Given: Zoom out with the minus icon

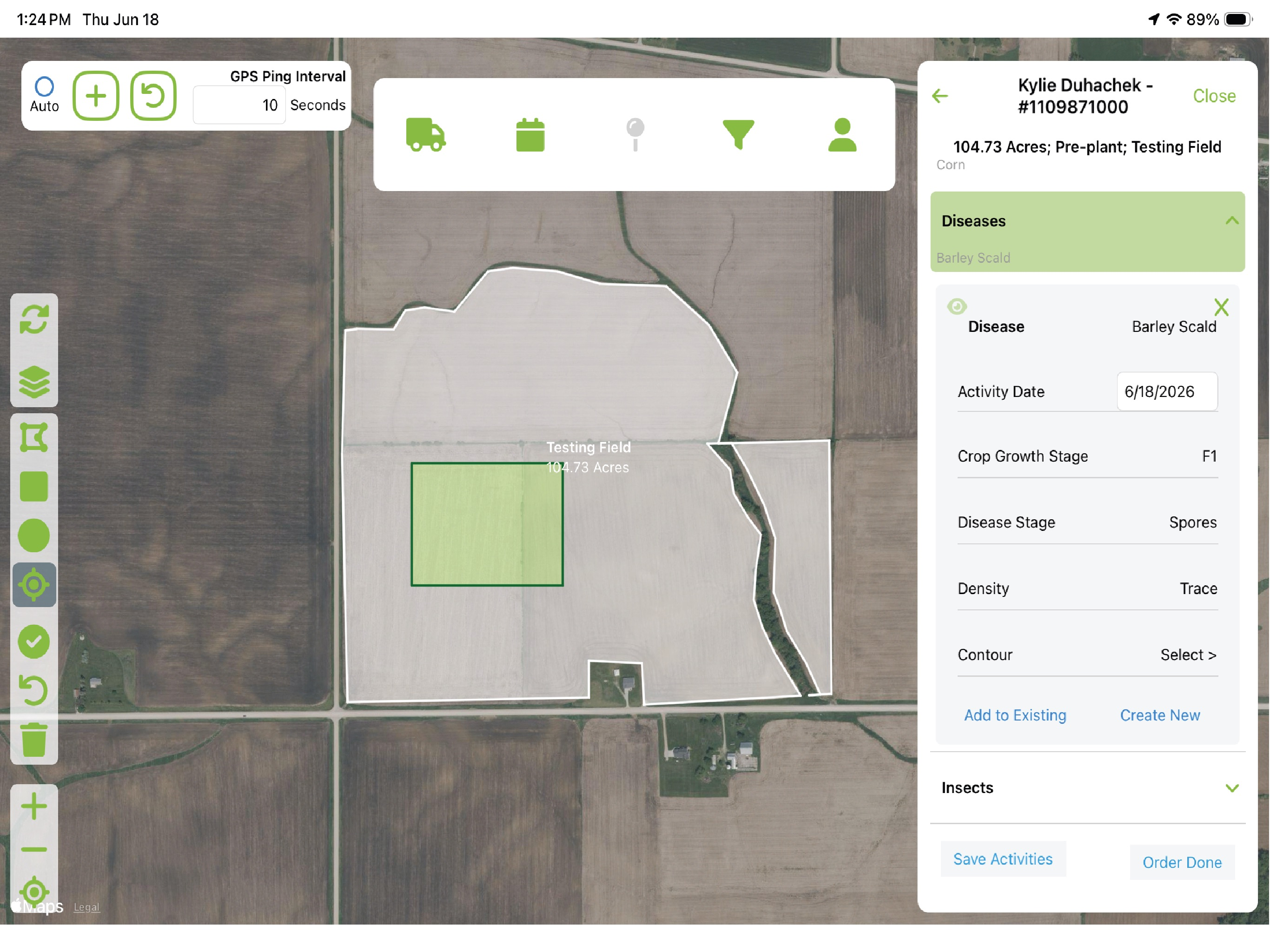Looking at the screenshot, I should click(34, 849).
